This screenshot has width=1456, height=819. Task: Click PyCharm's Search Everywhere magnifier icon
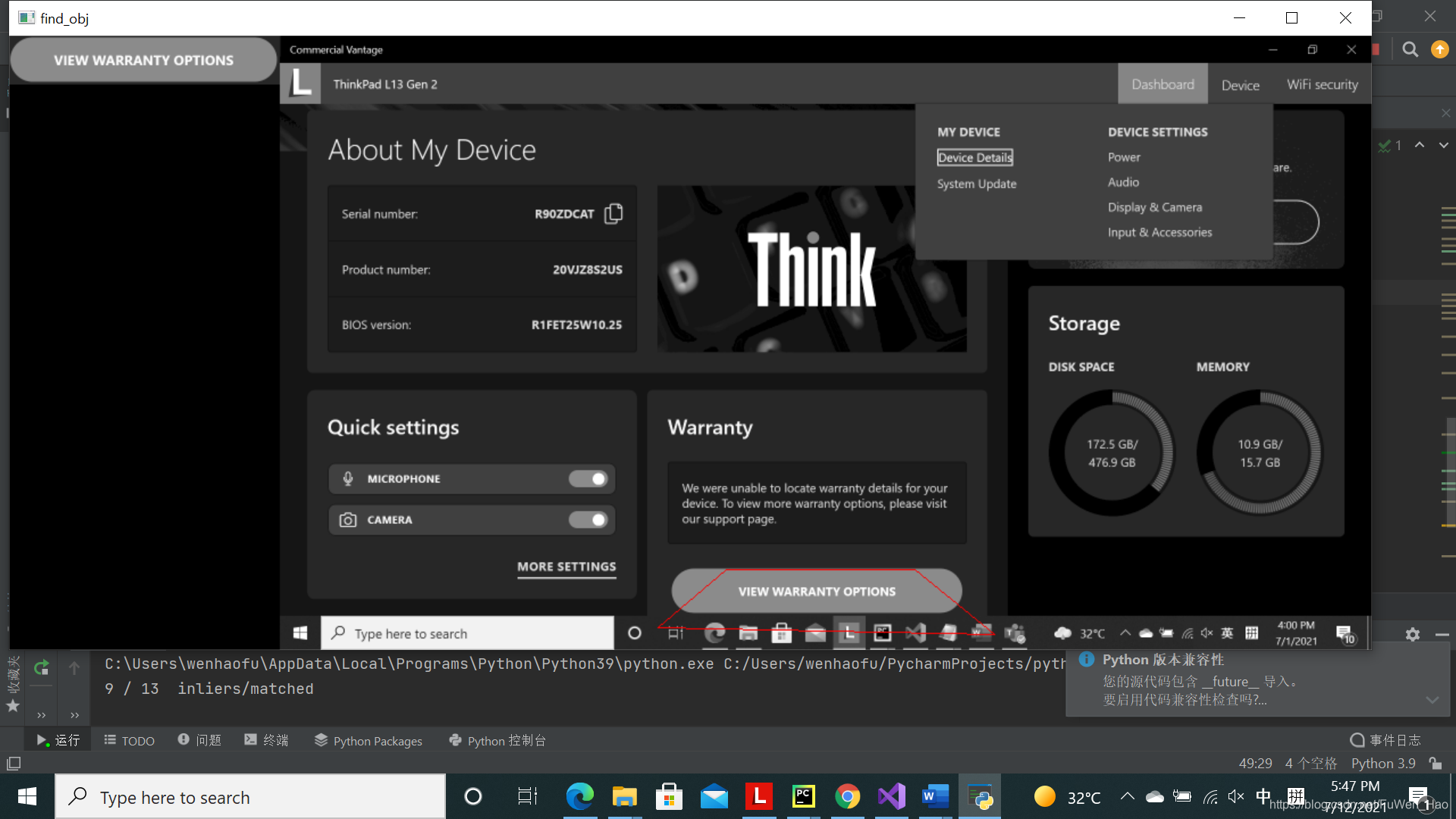[1410, 50]
